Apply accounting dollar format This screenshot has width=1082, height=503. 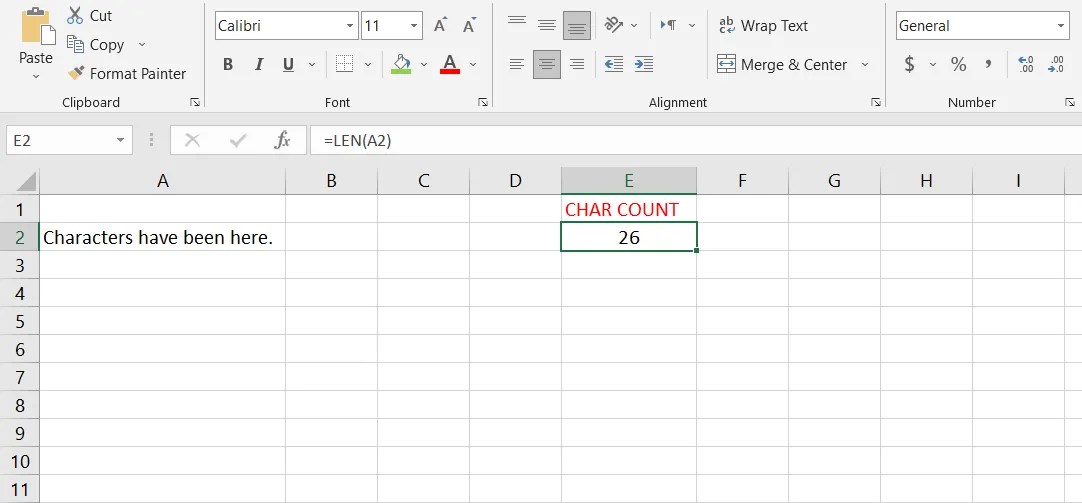point(909,65)
